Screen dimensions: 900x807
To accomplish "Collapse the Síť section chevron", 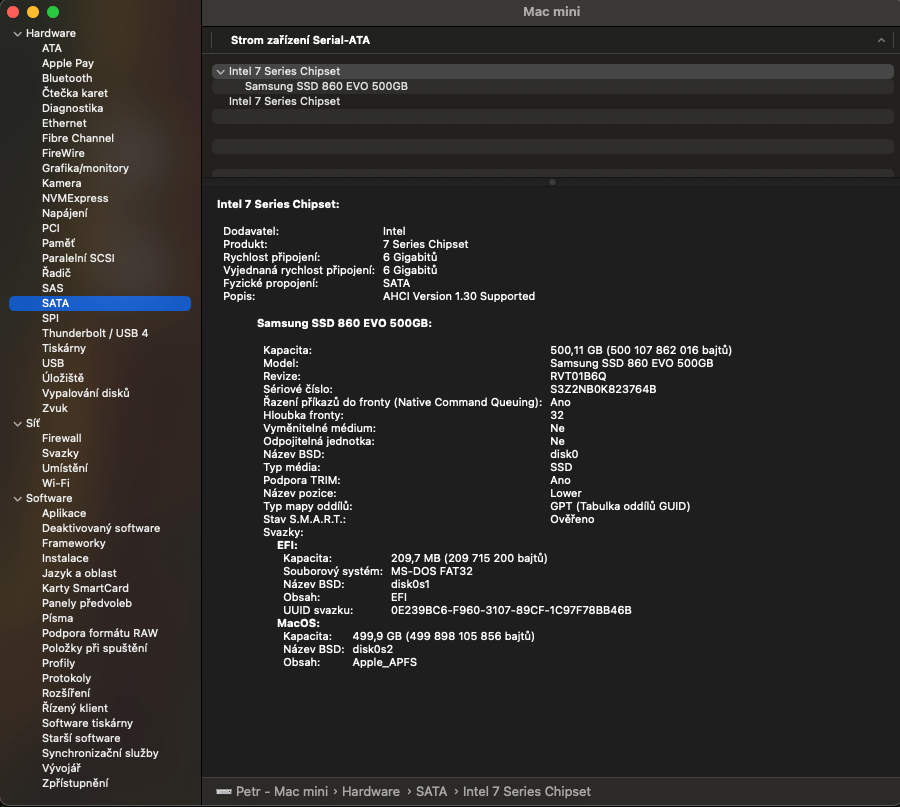I will (x=17, y=424).
